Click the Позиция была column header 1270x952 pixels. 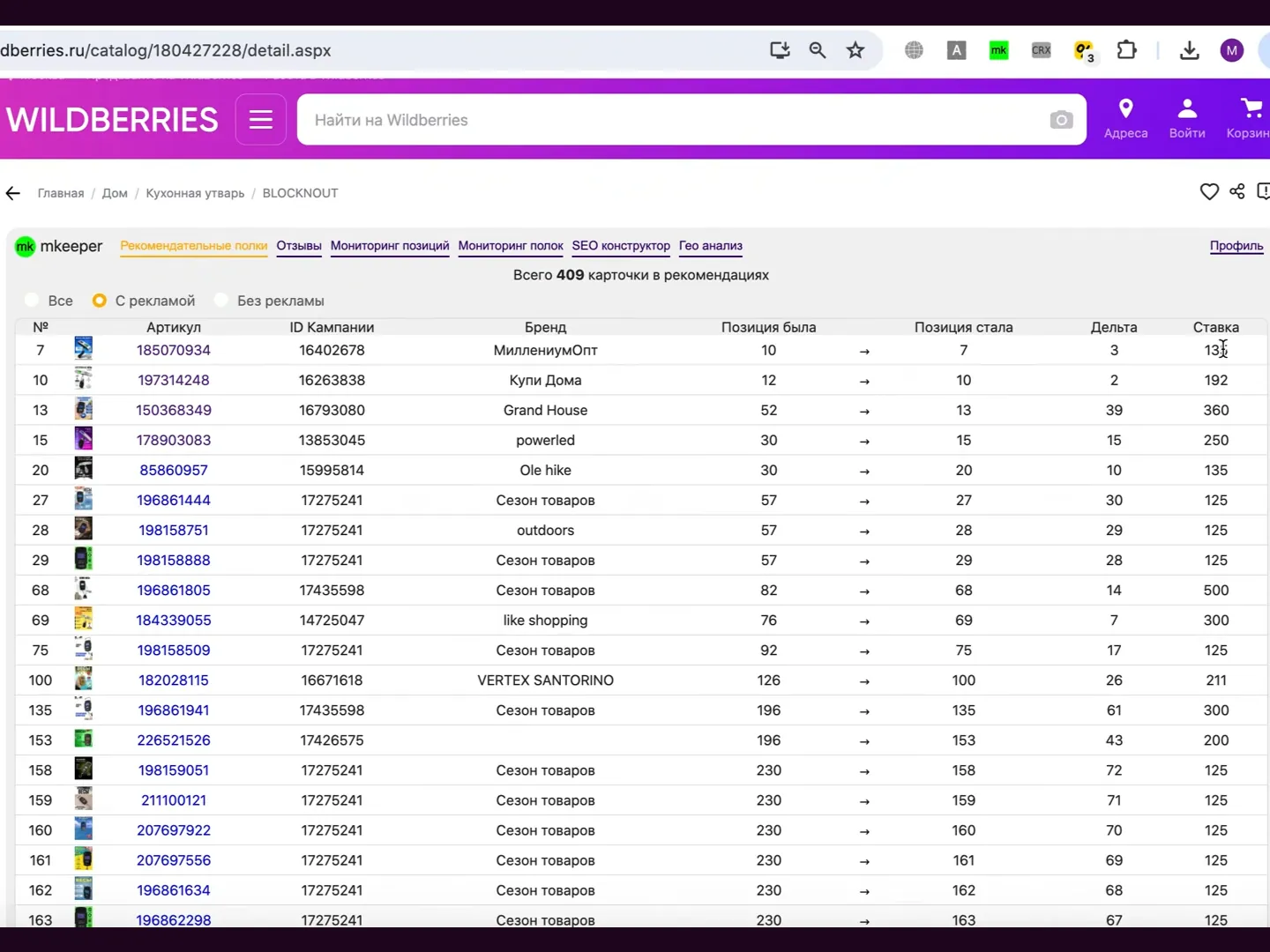pyautogui.click(x=769, y=327)
